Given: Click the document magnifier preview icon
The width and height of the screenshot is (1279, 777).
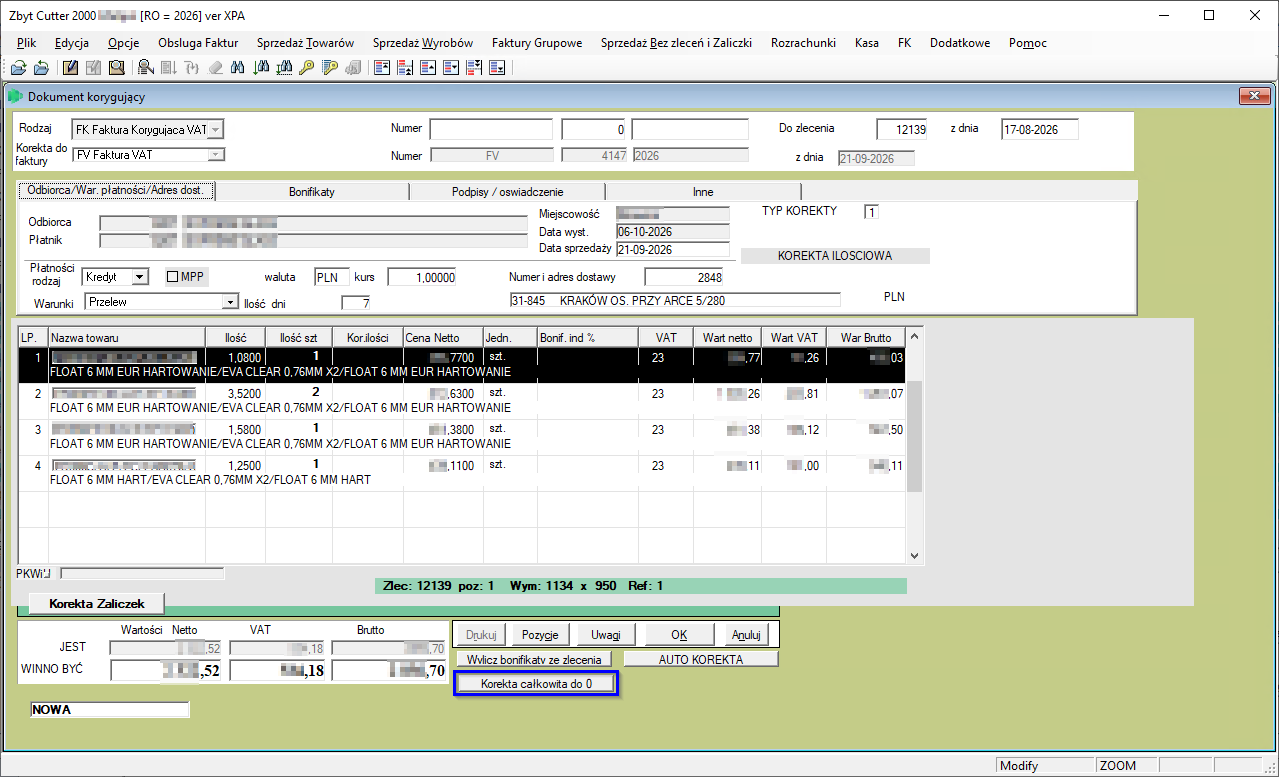Looking at the screenshot, I should point(116,67).
